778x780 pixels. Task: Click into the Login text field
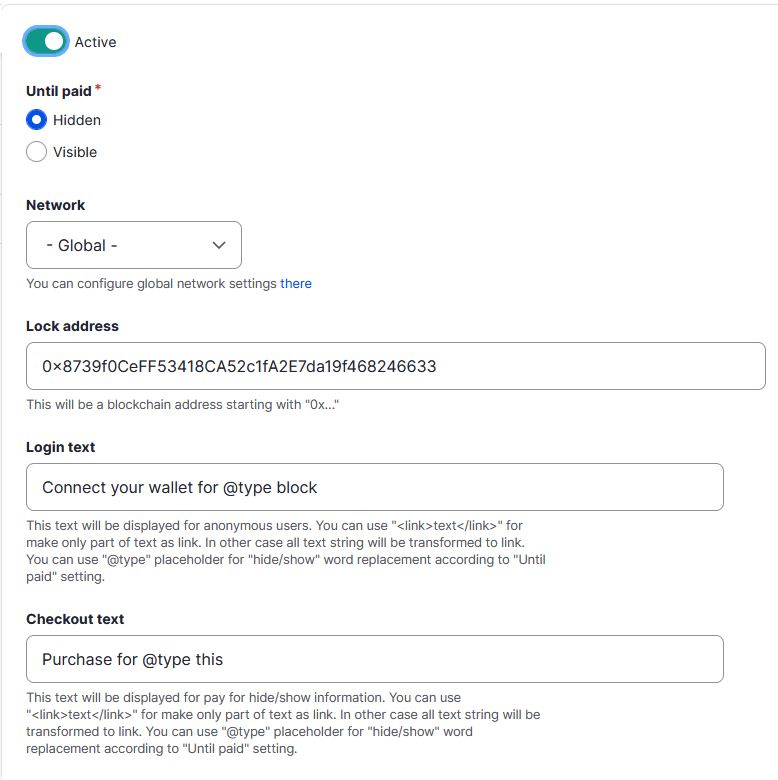point(375,487)
